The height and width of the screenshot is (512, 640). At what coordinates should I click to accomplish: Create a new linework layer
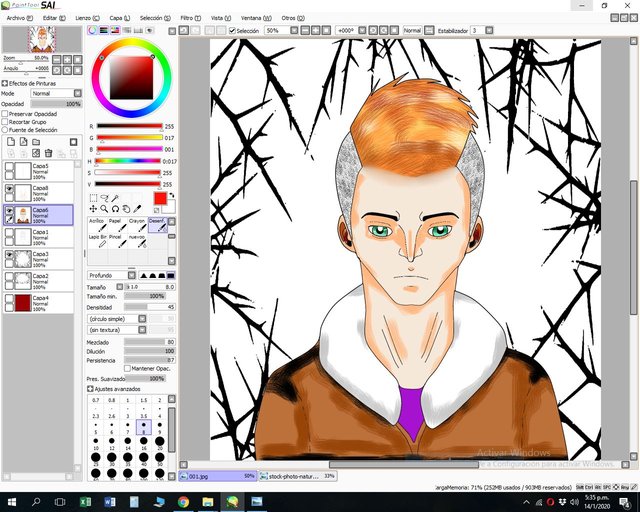click(x=24, y=142)
